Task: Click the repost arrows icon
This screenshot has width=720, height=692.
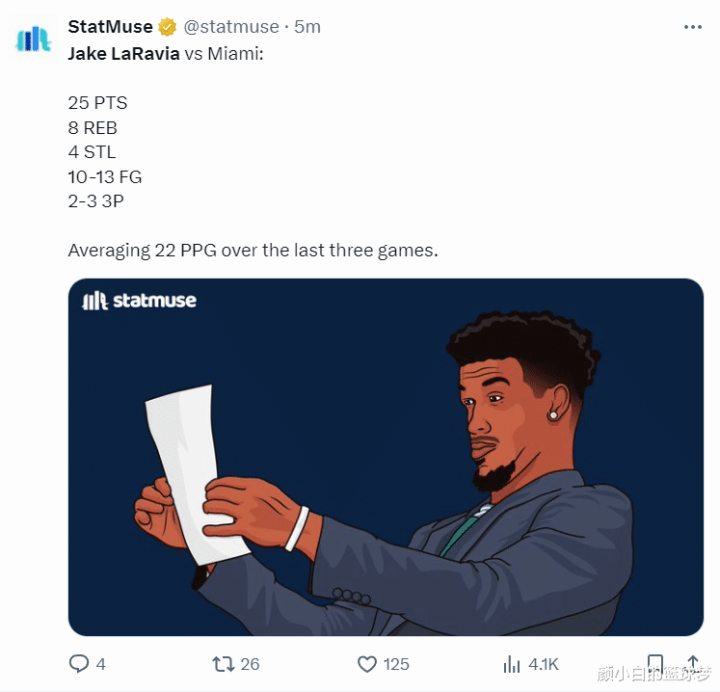Action: coord(223,663)
